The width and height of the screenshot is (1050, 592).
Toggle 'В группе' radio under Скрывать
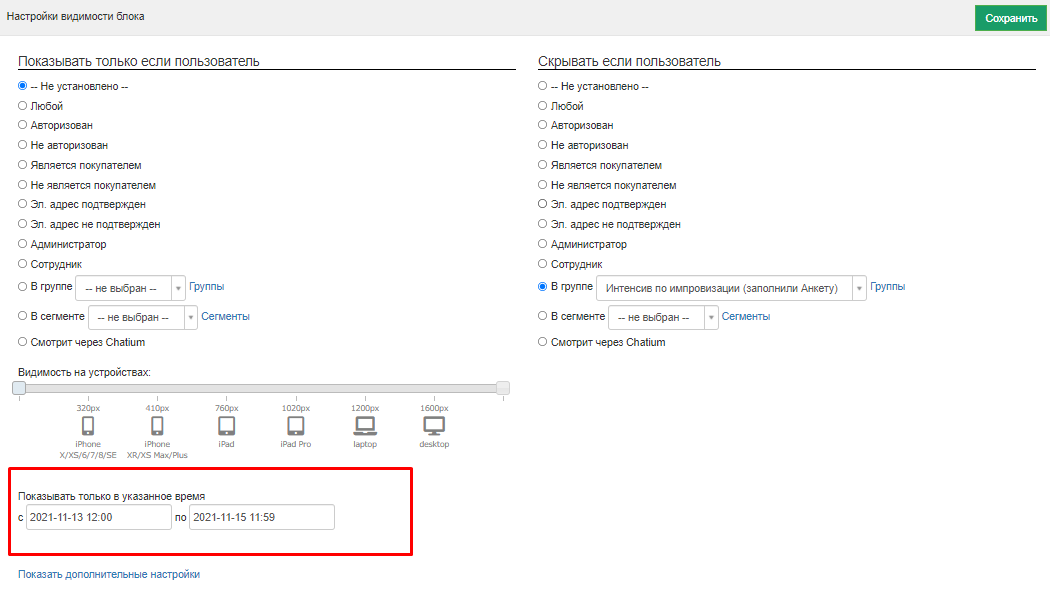click(x=542, y=287)
